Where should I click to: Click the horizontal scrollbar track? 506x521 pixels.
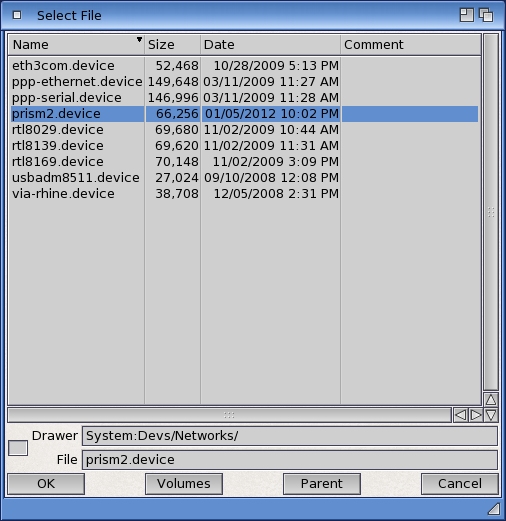[229, 415]
